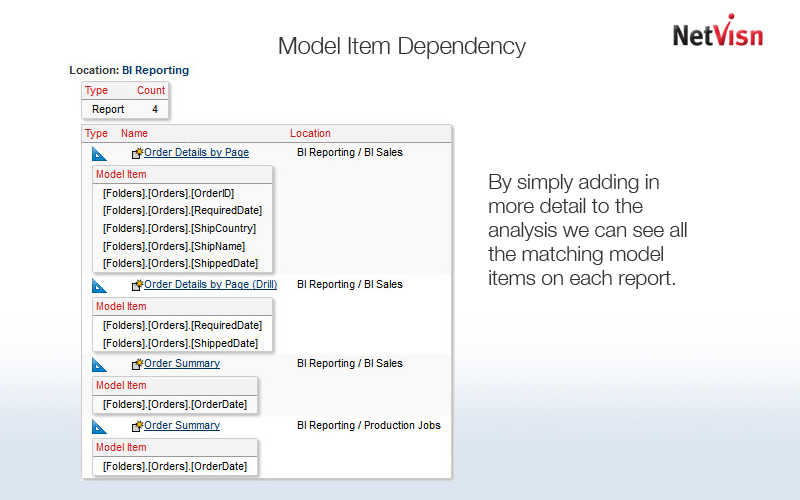The height and width of the screenshot is (500, 800).
Task: Select the [Folders].[Orders].[ShipCountry] model item
Action: (179, 228)
